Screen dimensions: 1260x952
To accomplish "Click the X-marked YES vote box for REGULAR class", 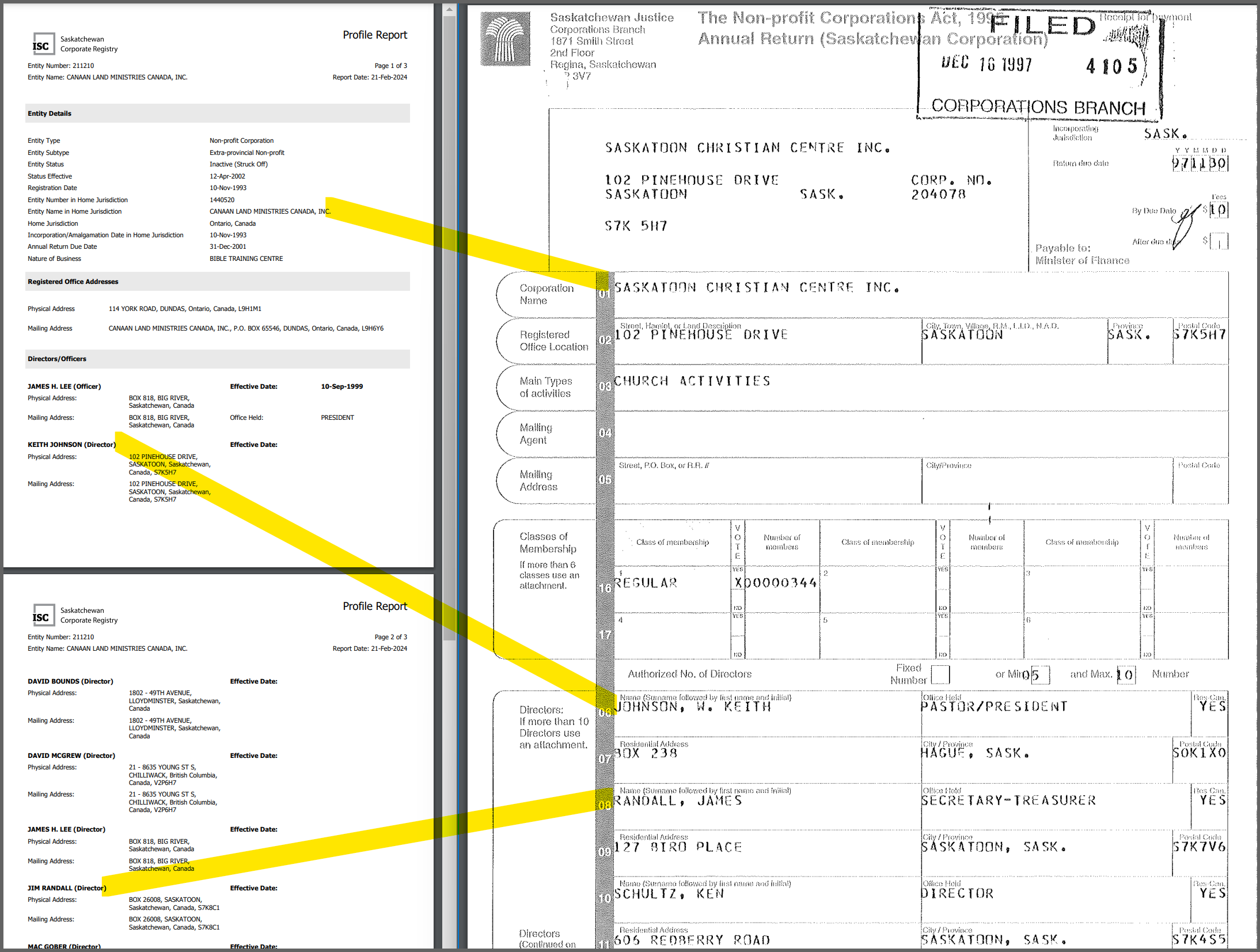I will click(738, 583).
